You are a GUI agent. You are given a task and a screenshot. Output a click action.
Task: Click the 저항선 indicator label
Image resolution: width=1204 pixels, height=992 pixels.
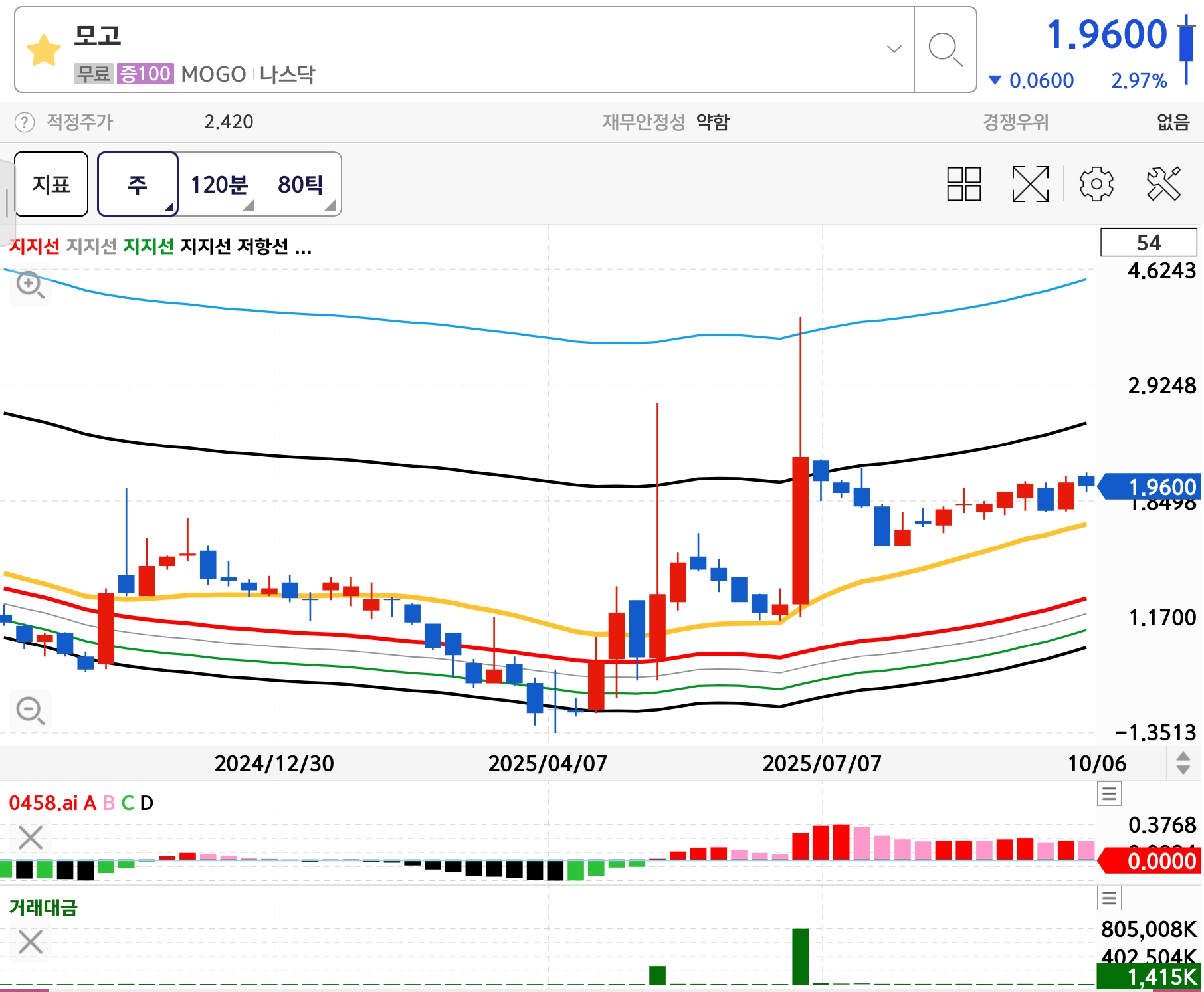pos(263,247)
